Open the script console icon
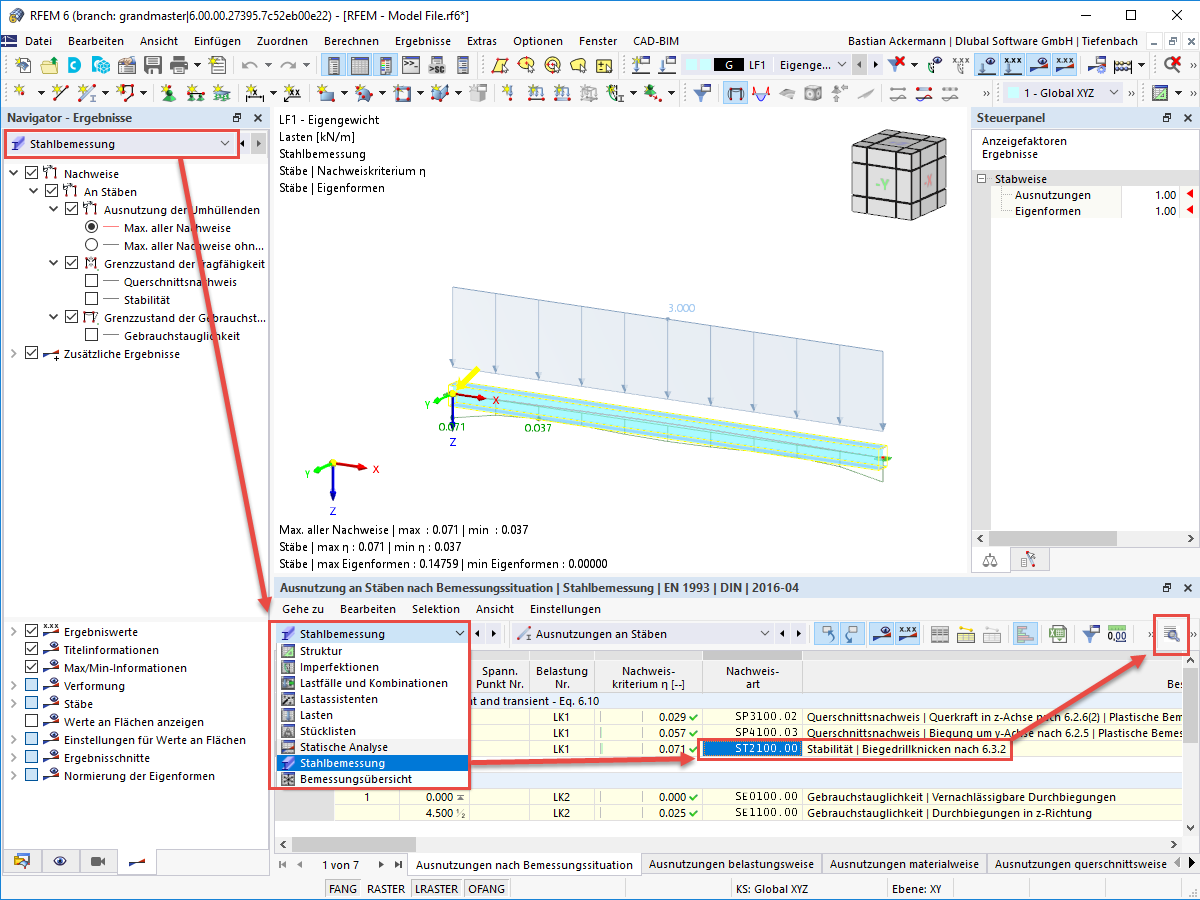 pos(410,65)
